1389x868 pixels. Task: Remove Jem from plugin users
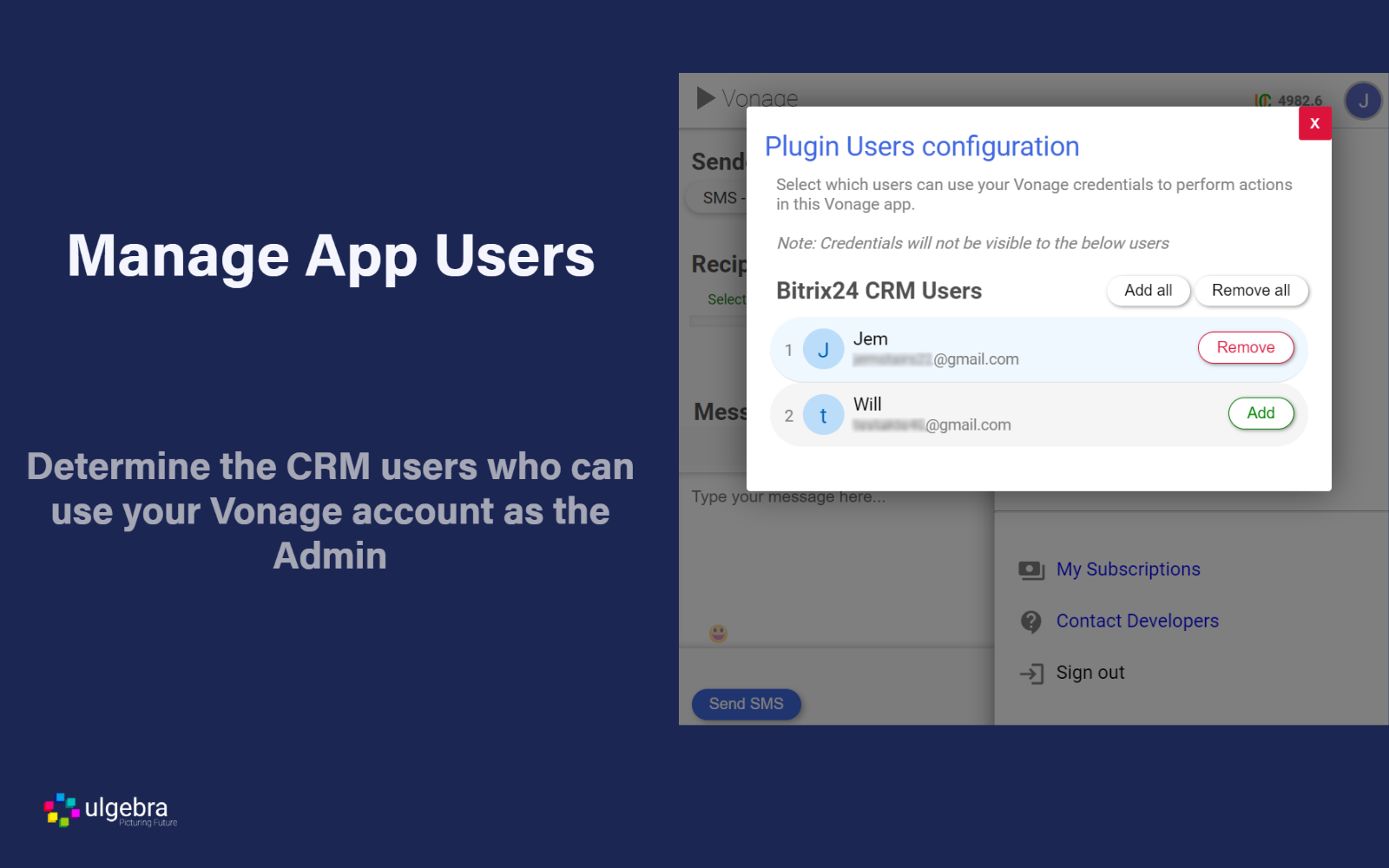1245,348
